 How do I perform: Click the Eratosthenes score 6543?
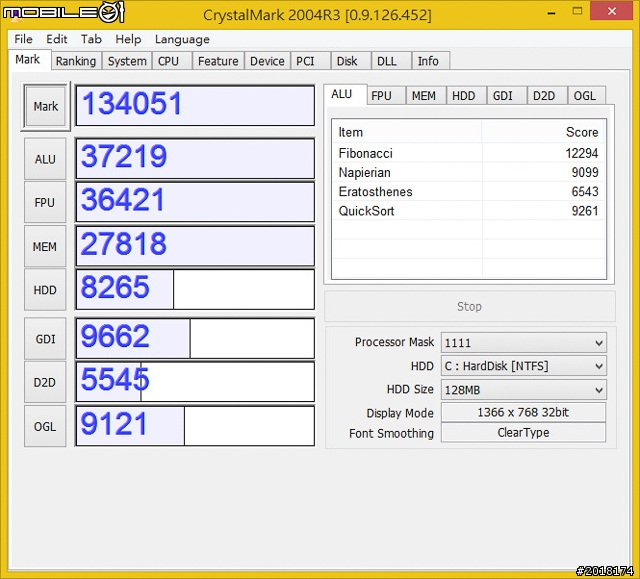[585, 191]
